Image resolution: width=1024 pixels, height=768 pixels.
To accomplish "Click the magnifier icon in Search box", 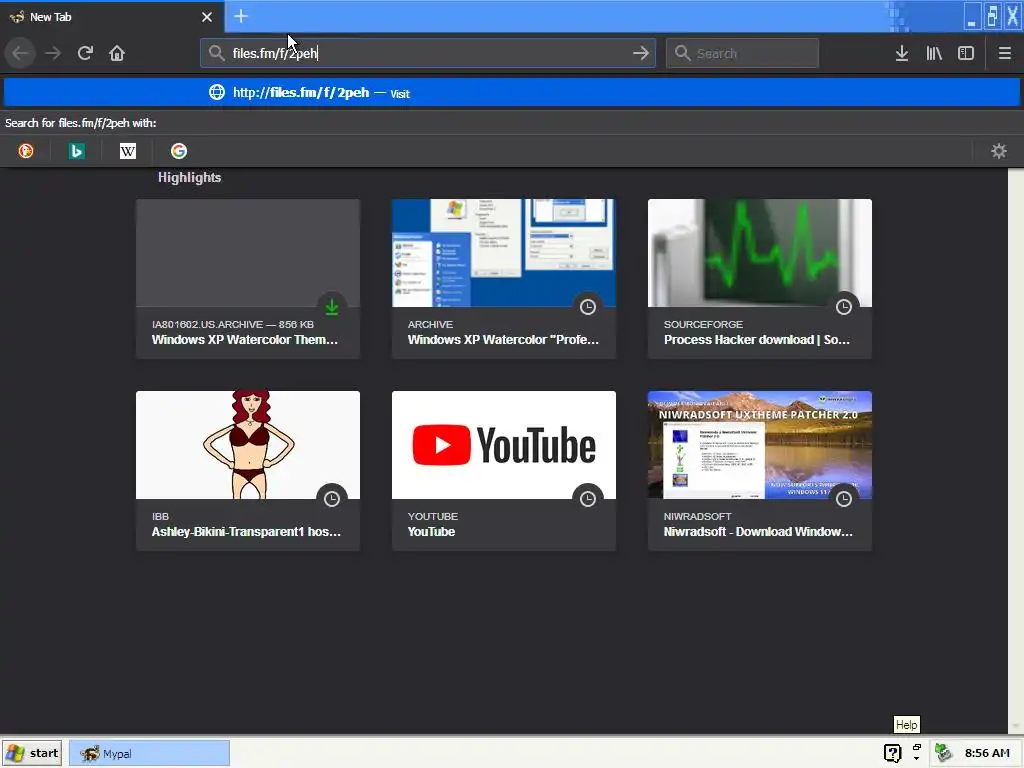I will (x=682, y=53).
